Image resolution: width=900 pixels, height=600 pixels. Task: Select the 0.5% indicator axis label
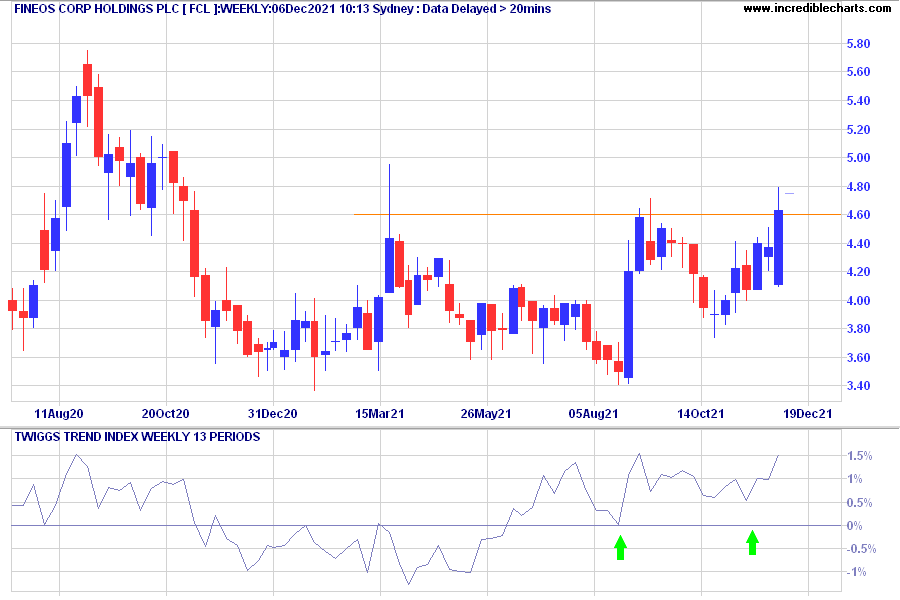click(x=859, y=503)
